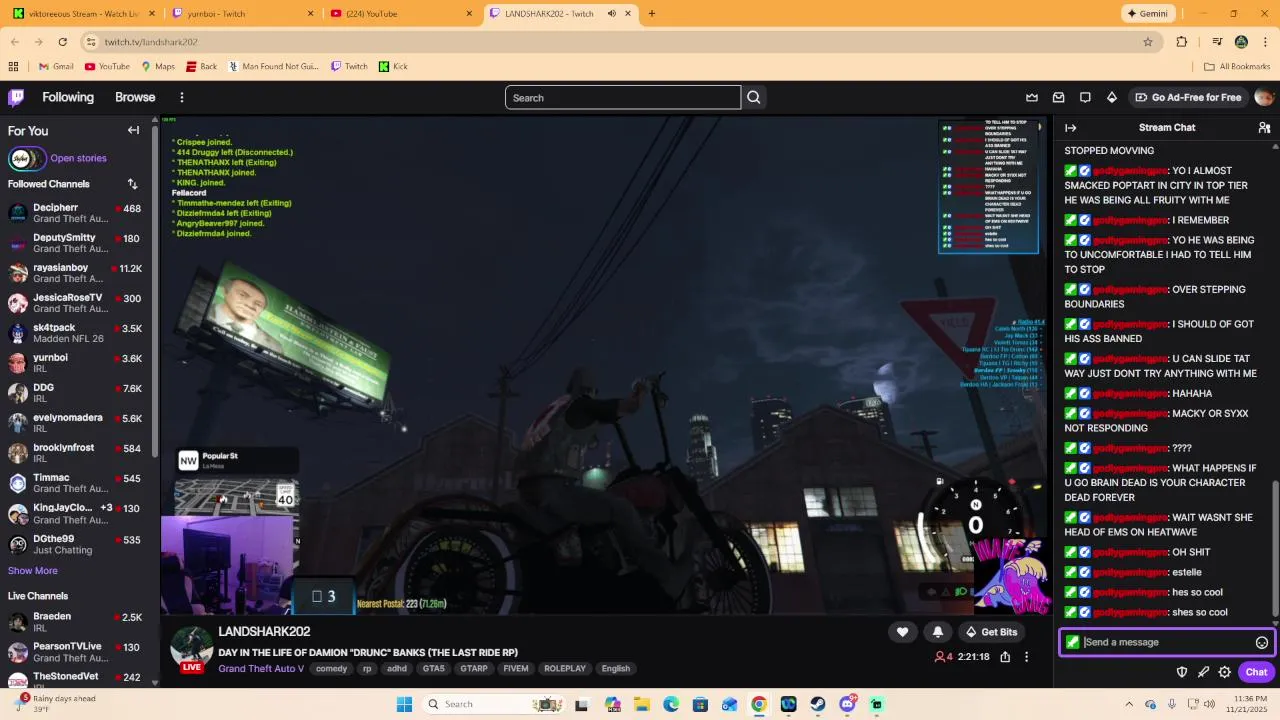Open sk4tpack channel in sidebar

pyautogui.click(x=78, y=333)
